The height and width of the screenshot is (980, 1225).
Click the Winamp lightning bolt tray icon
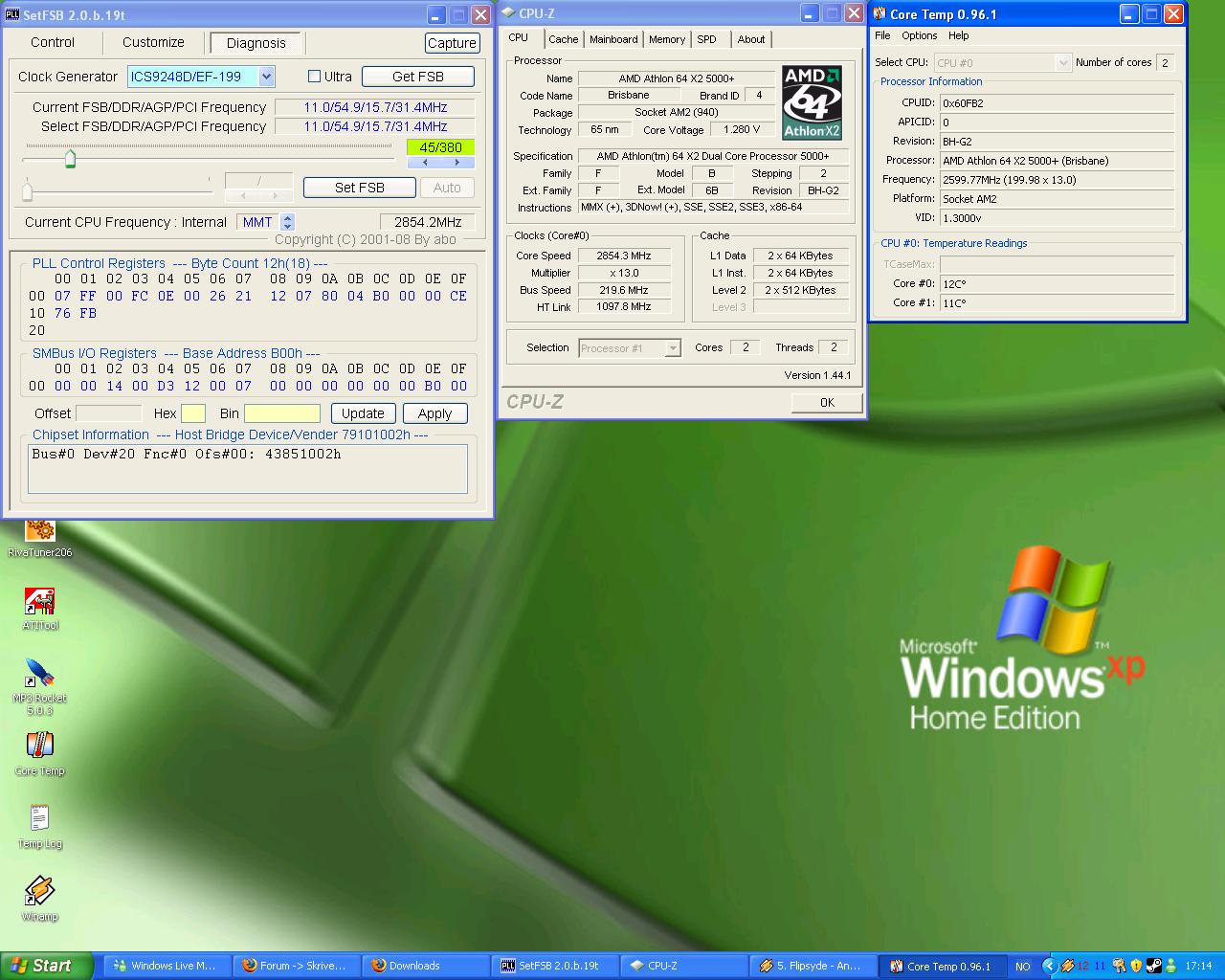pyautogui.click(x=1068, y=966)
